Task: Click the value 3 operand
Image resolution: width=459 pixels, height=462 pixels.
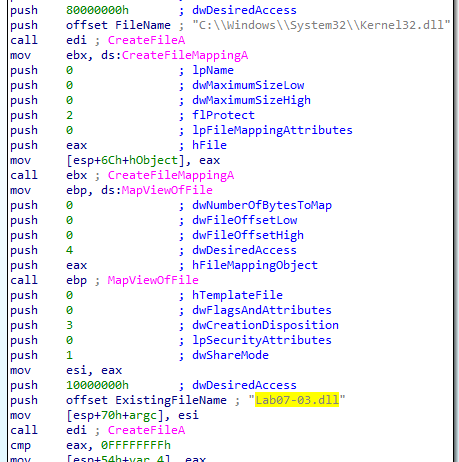Action: click(69, 325)
